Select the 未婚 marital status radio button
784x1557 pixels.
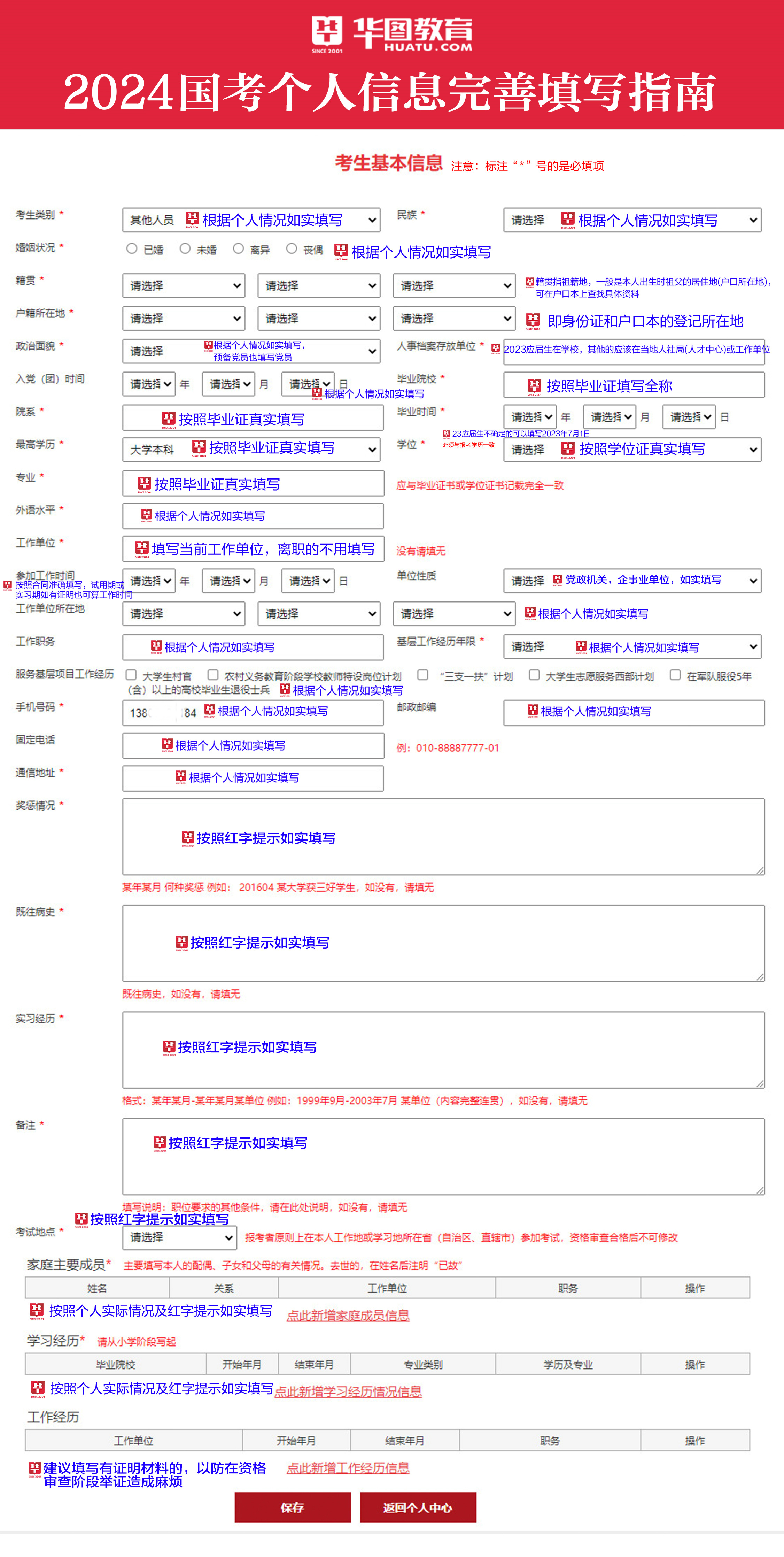[x=185, y=248]
